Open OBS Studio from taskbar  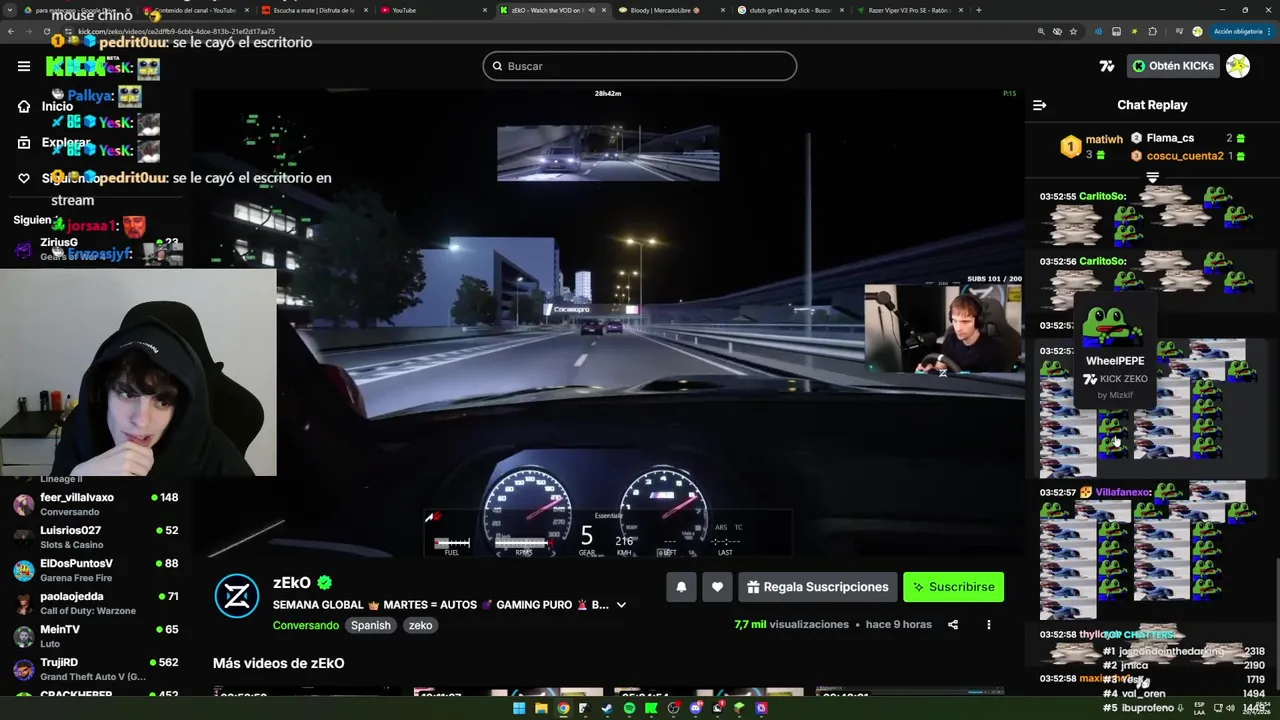point(673,708)
